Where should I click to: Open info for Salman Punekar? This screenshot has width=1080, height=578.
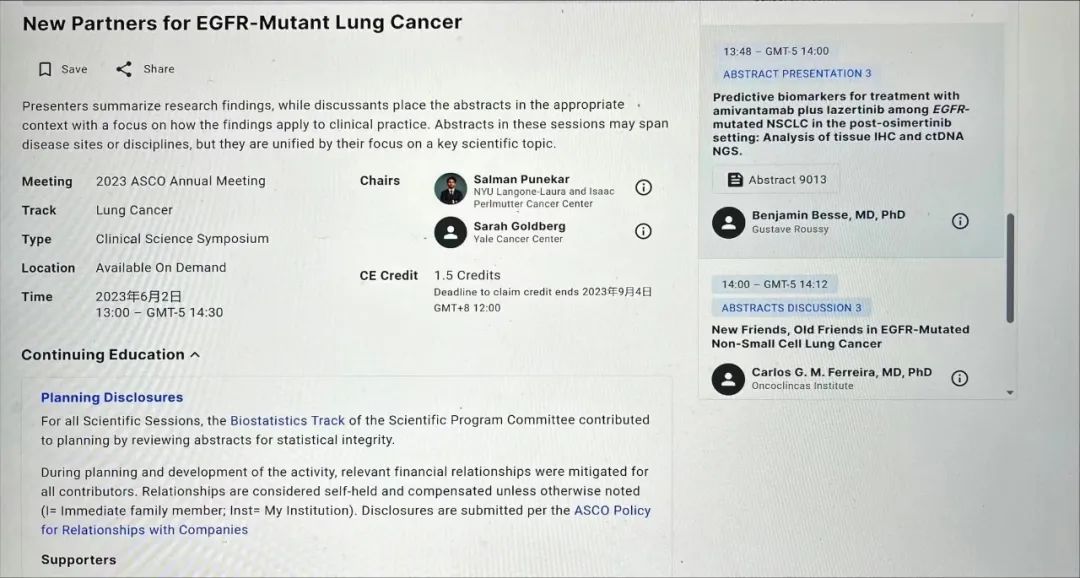coord(643,187)
